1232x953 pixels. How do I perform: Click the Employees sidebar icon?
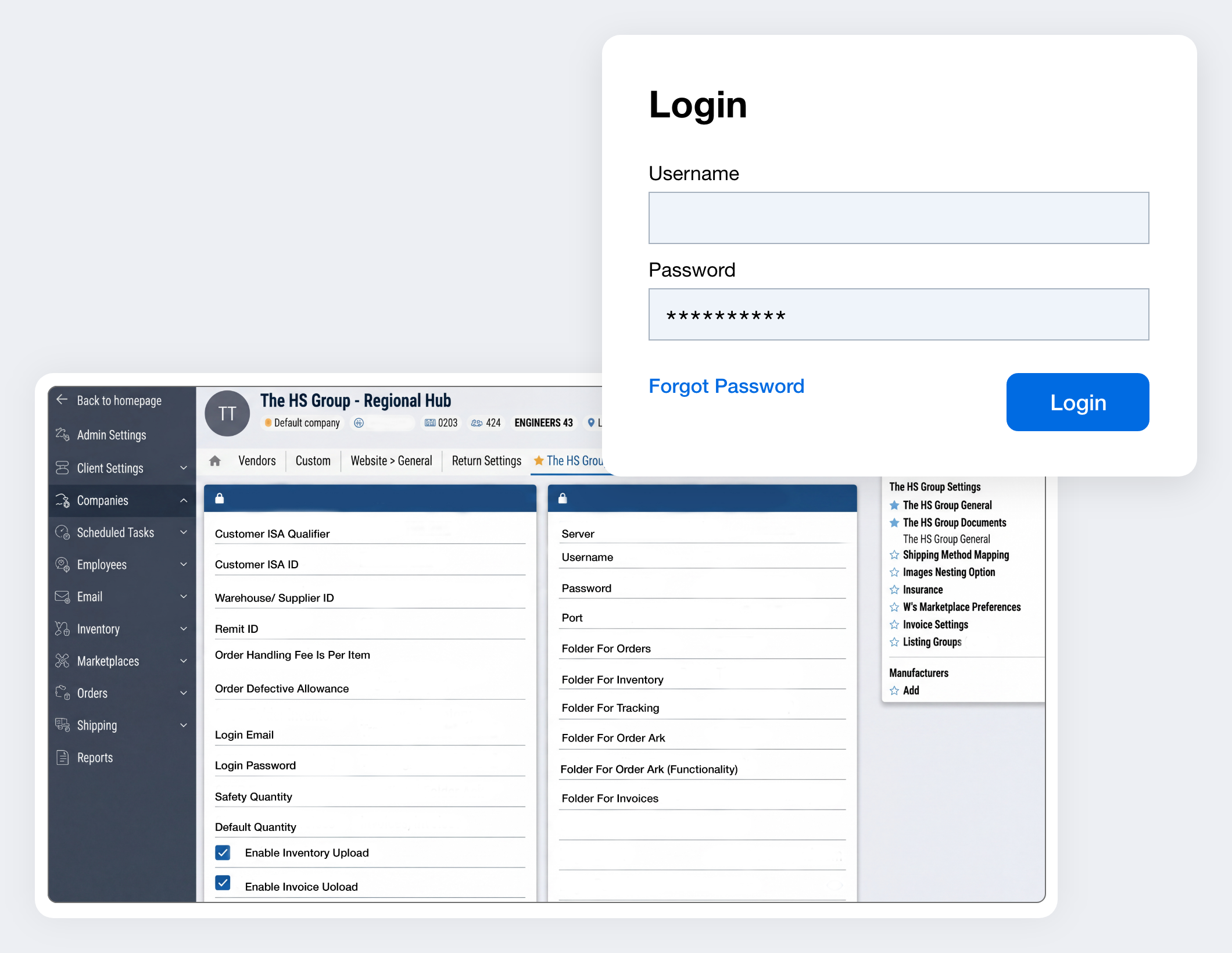pyautogui.click(x=62, y=564)
